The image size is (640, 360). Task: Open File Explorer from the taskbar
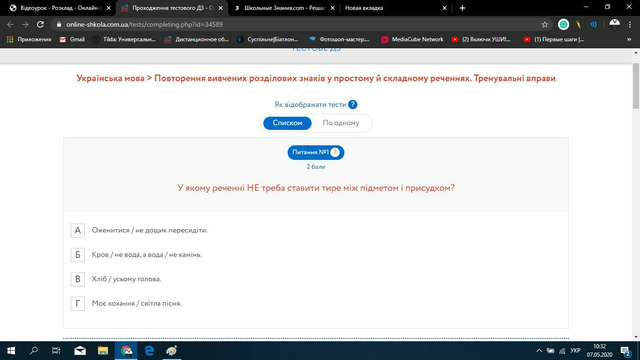[x=103, y=351]
